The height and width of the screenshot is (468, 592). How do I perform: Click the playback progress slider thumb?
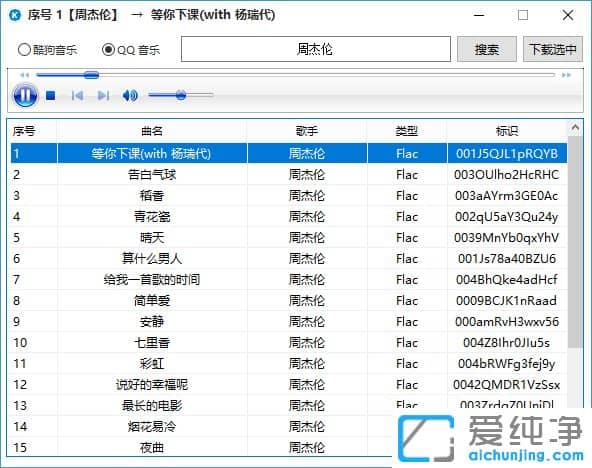click(x=91, y=75)
